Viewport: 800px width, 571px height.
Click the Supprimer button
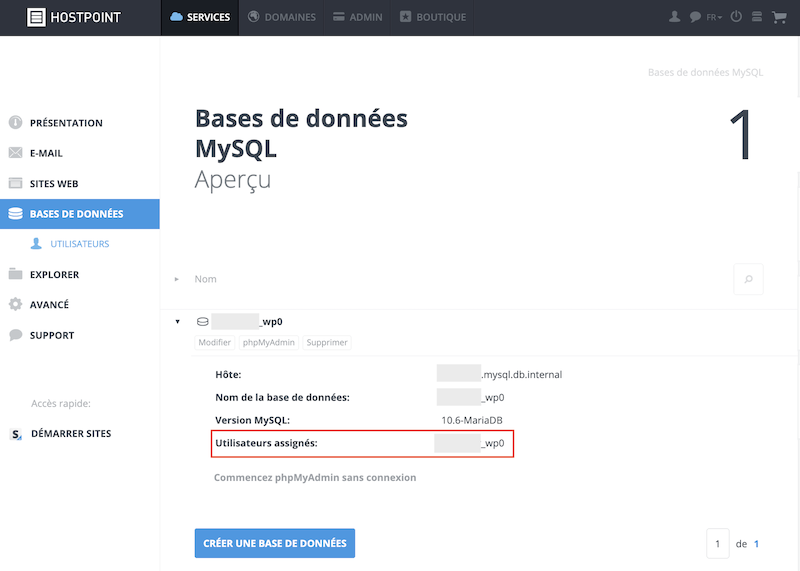(x=327, y=342)
